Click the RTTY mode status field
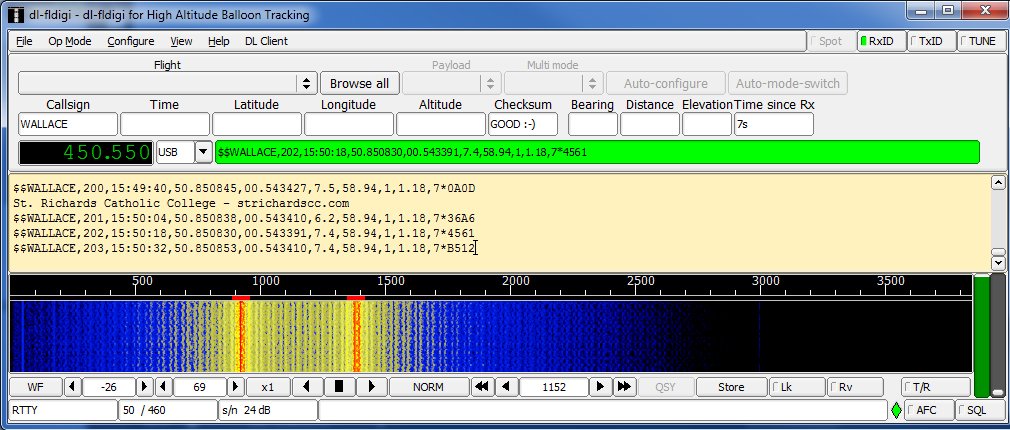This screenshot has height=430, width=1010. pyautogui.click(x=63, y=410)
